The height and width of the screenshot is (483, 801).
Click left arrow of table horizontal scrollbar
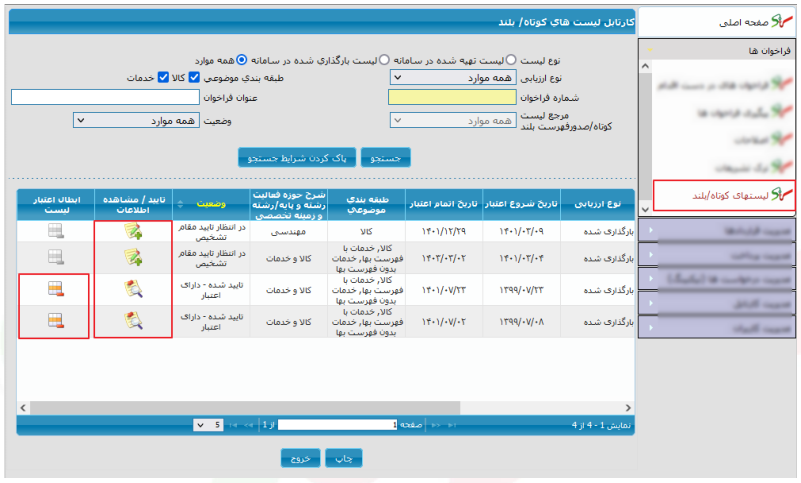click(x=23, y=407)
